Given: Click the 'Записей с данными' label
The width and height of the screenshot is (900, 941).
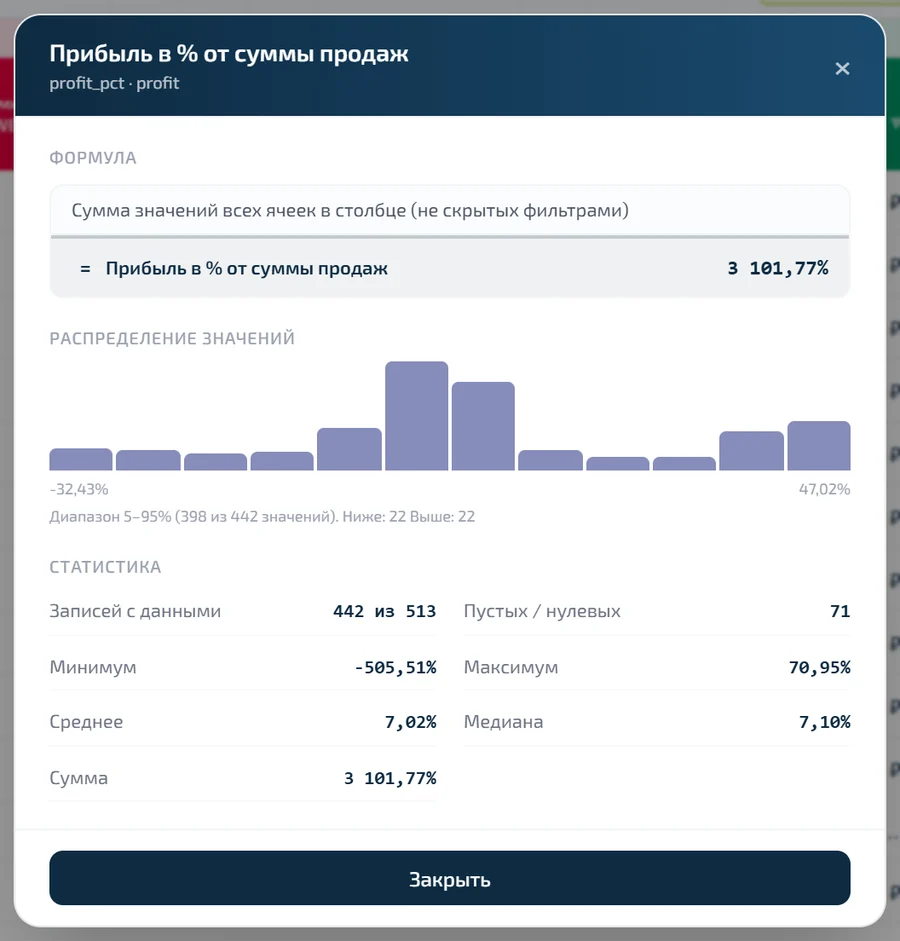Looking at the screenshot, I should click(135, 611).
